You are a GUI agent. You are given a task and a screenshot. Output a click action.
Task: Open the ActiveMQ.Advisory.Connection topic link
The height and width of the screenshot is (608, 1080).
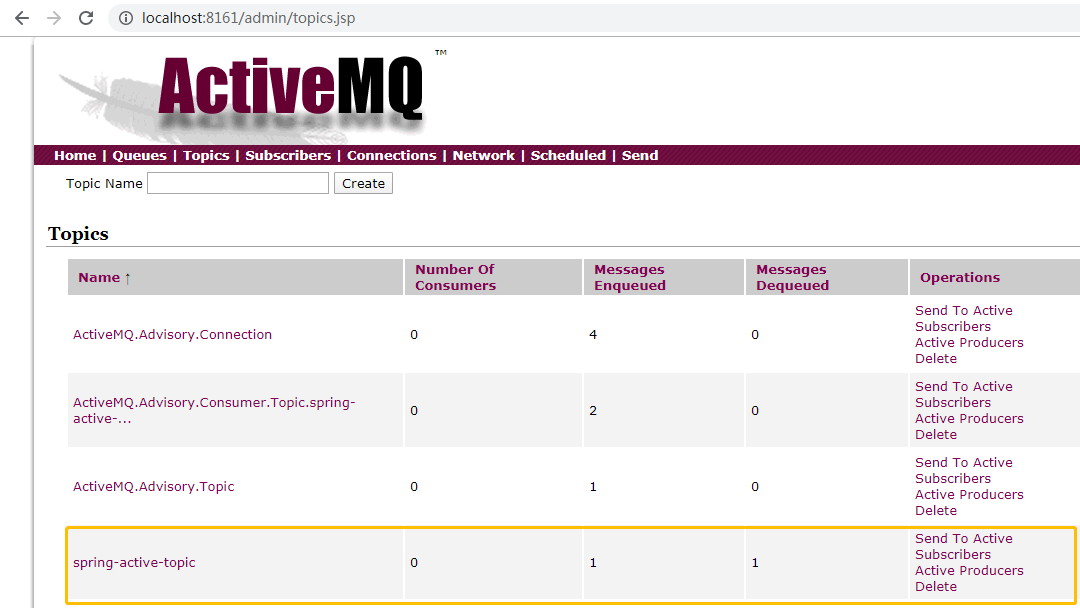[x=172, y=335]
